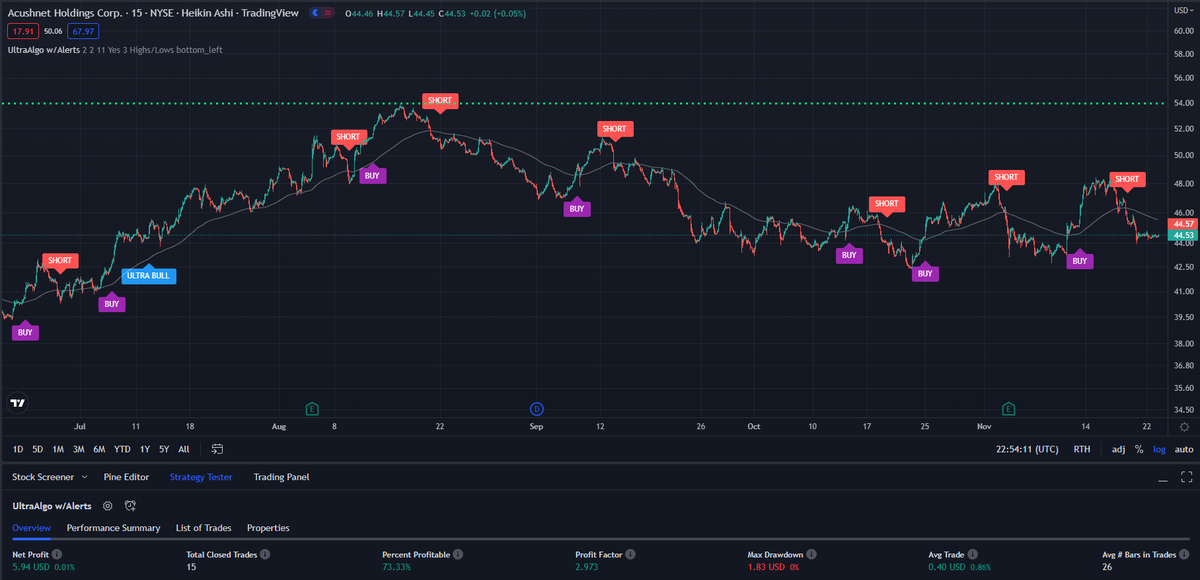Set the chart range to 1M
The image size is (1200, 580).
pos(58,449)
